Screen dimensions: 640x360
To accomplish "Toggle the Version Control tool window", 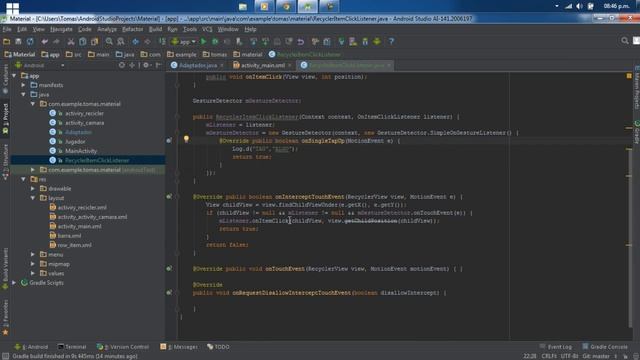I will point(122,347).
